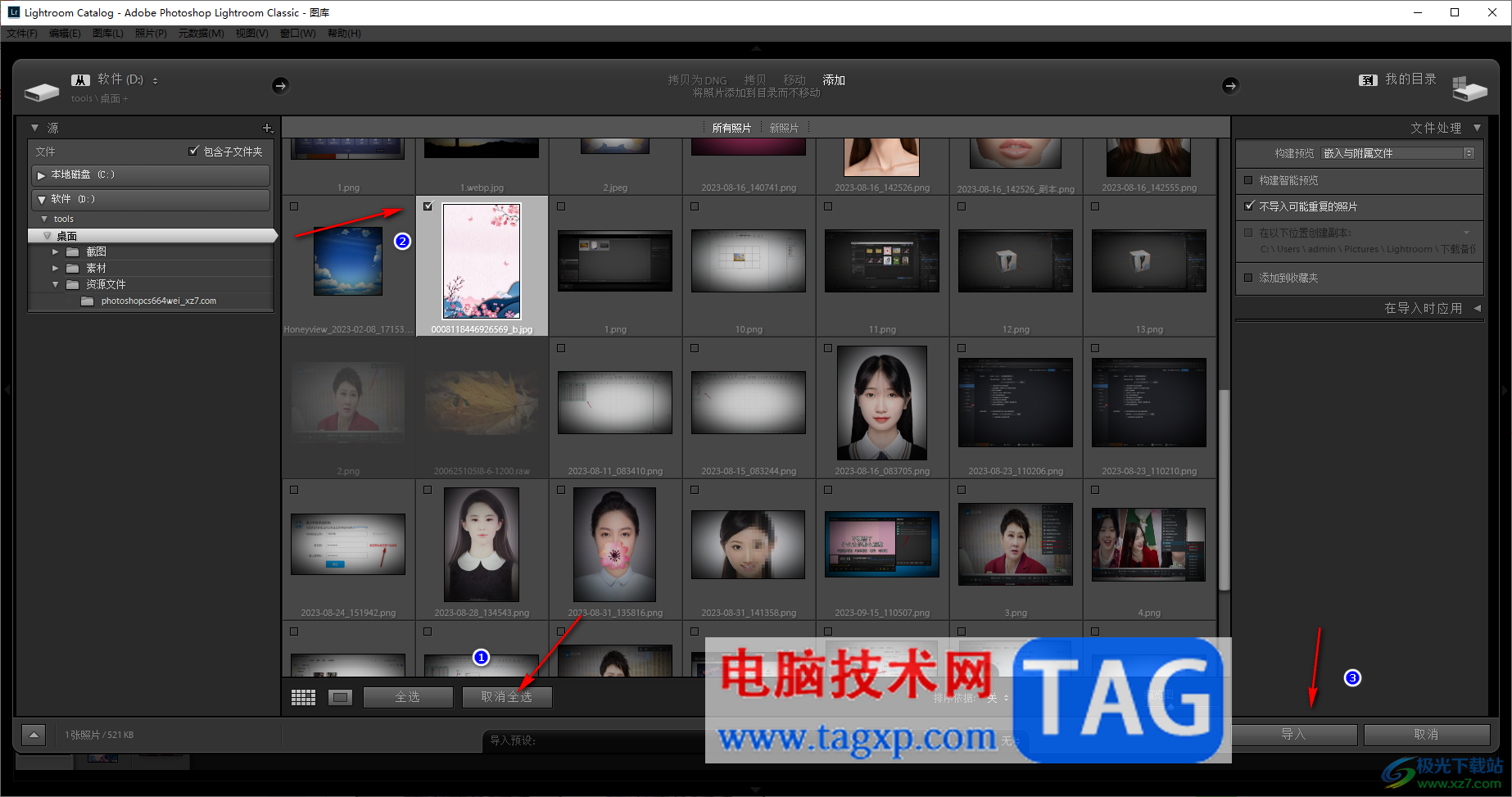Viewport: 1512px width, 797px height.
Task: Enable 构建智能预览 option
Action: (x=1248, y=180)
